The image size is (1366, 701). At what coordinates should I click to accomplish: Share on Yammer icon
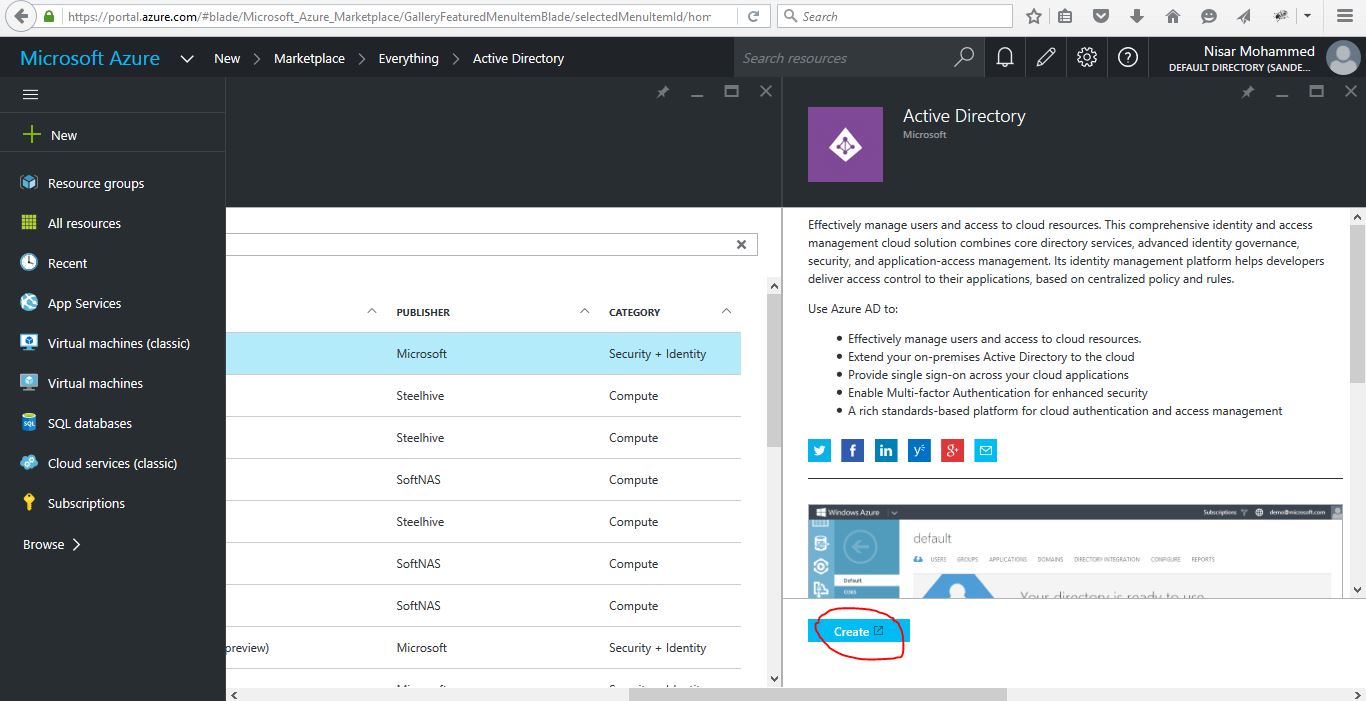919,451
